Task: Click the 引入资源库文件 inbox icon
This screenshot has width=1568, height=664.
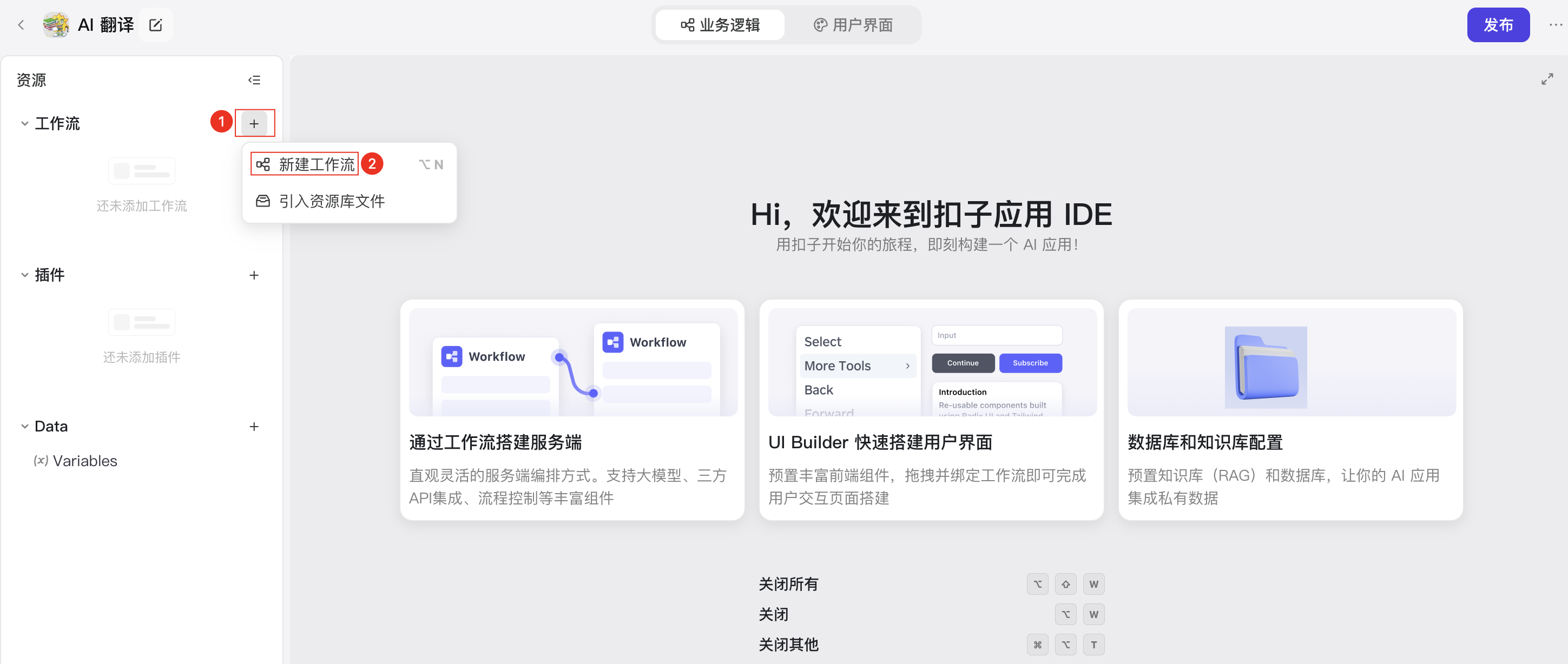Action: [263, 201]
